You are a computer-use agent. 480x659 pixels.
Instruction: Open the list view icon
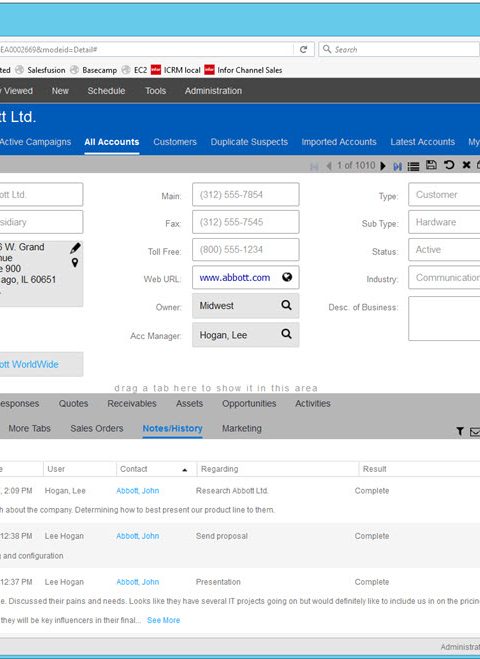414,166
